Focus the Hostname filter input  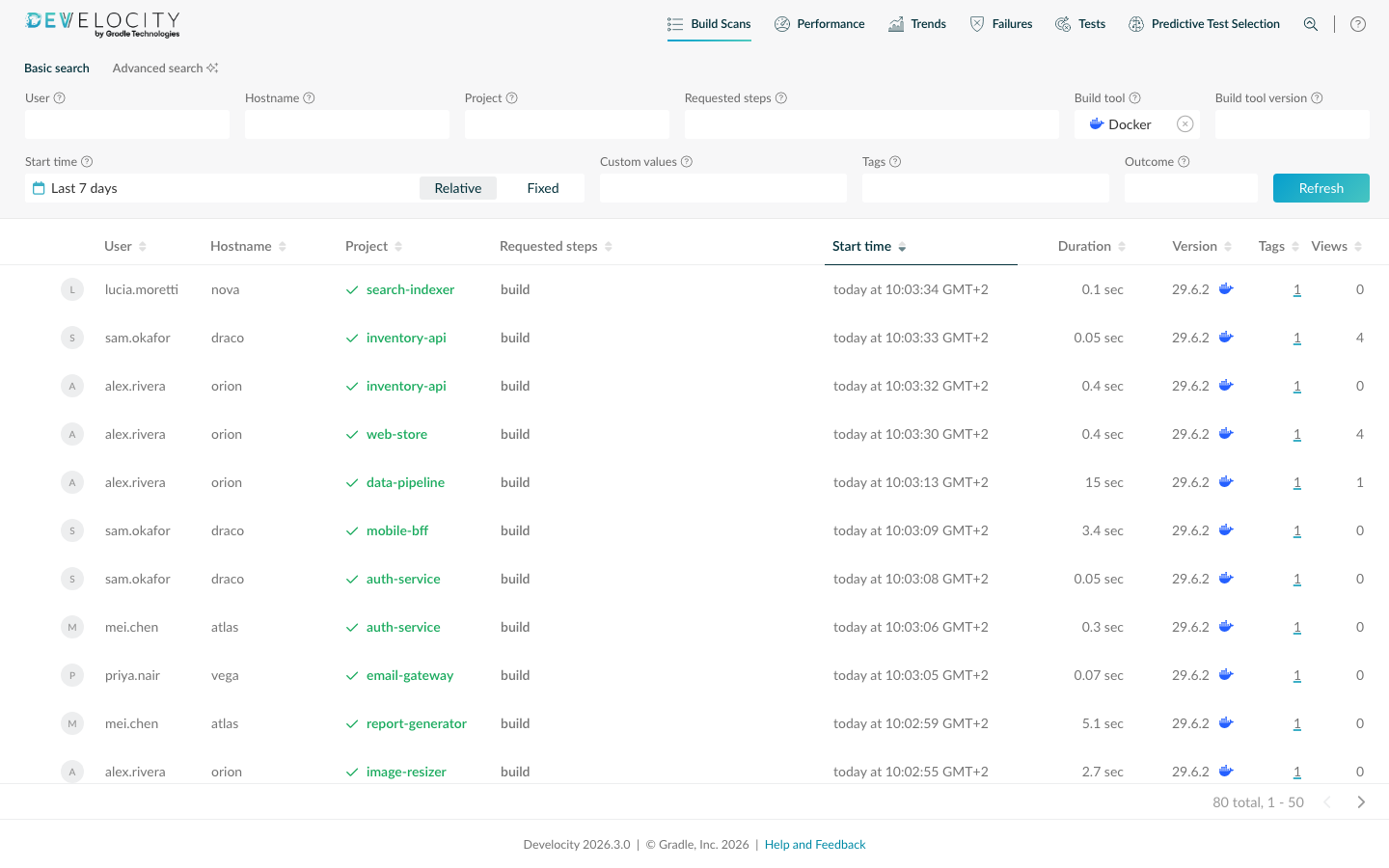347,124
